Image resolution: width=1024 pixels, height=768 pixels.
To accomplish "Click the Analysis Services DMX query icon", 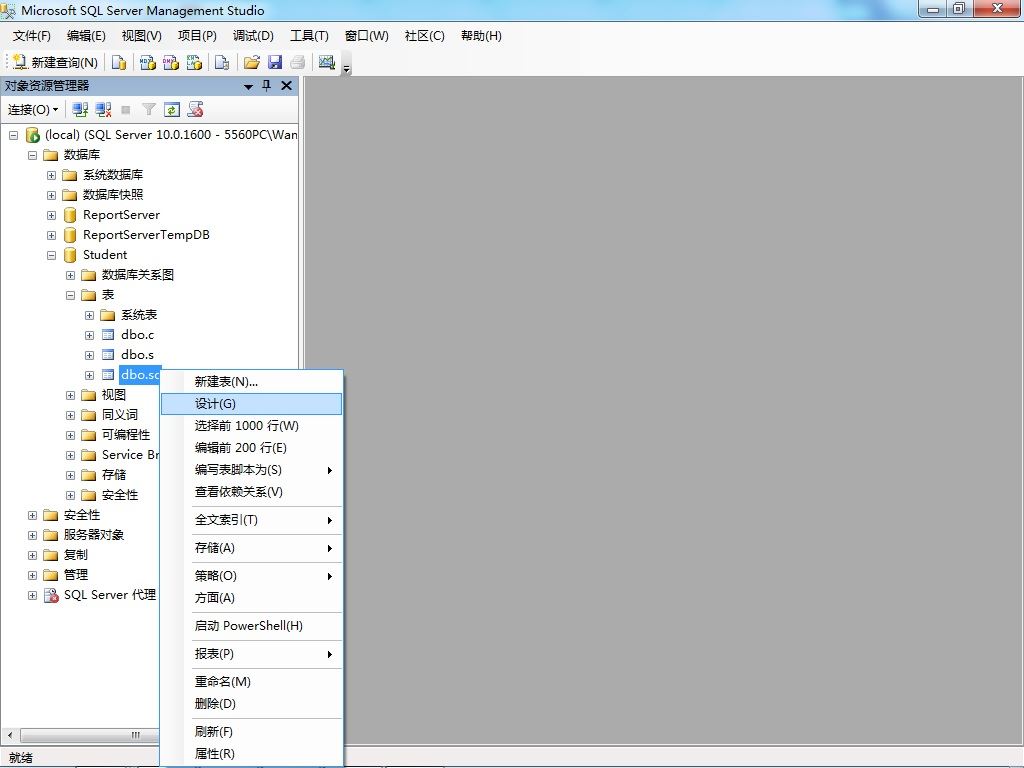I will [x=170, y=62].
